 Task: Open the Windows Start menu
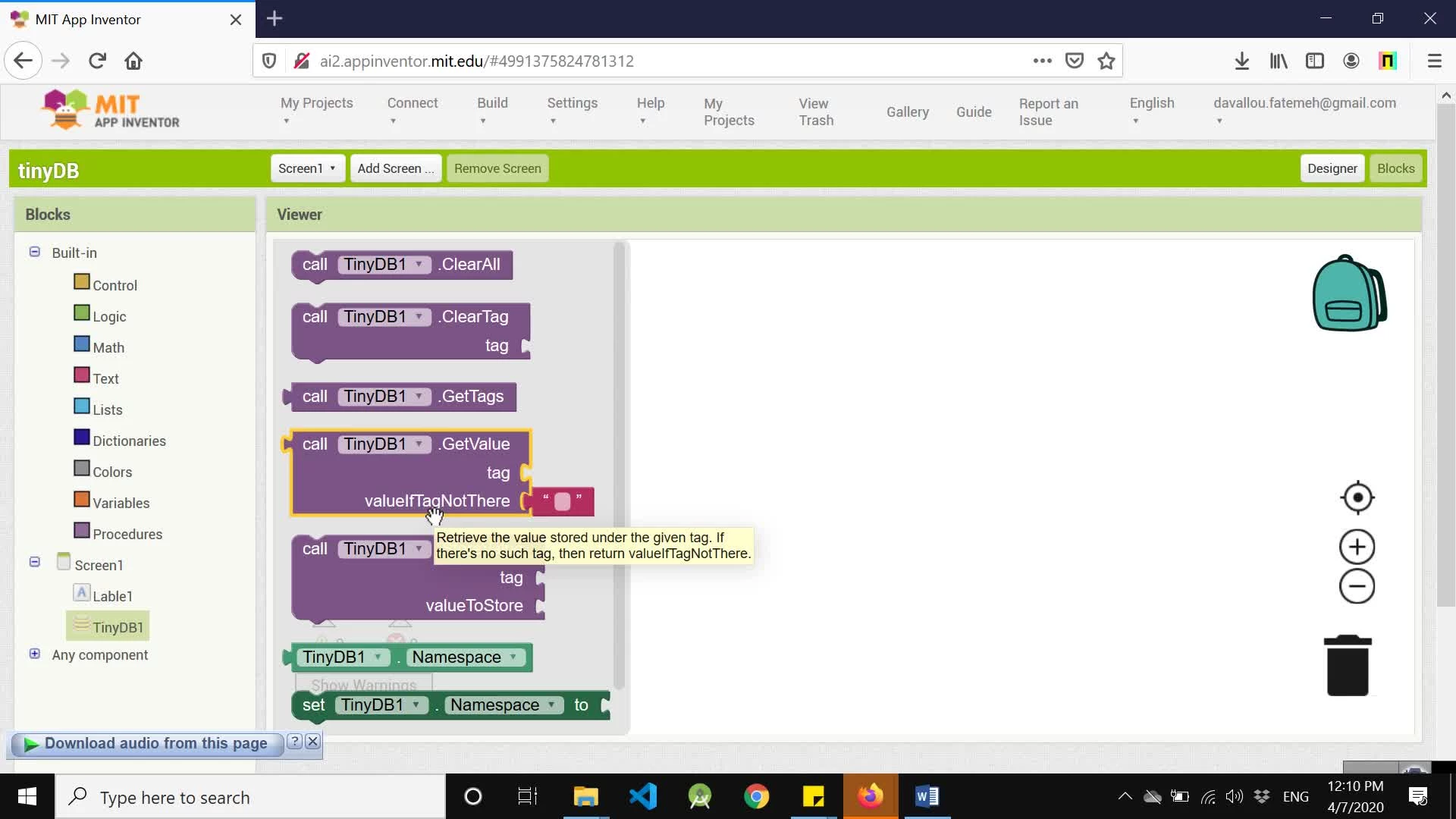tap(27, 796)
